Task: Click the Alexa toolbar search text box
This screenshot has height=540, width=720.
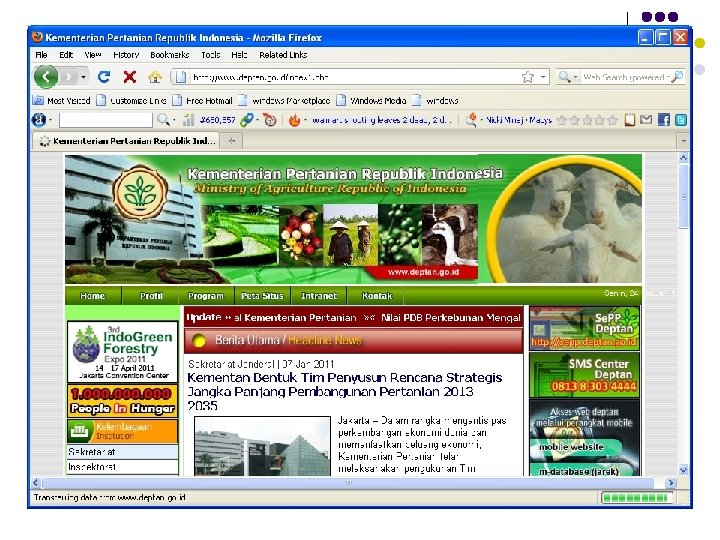Action: (x=106, y=120)
